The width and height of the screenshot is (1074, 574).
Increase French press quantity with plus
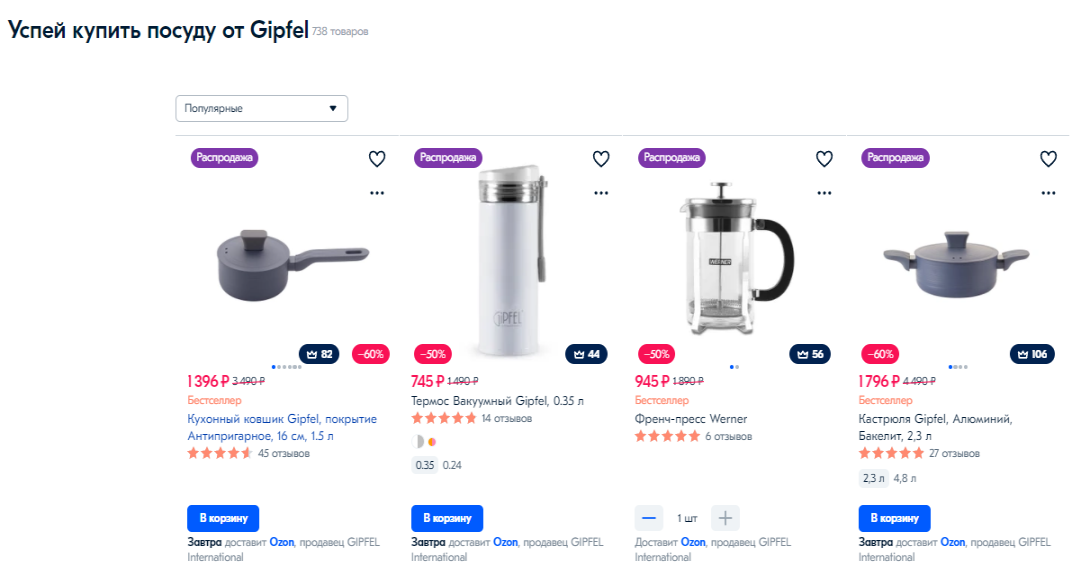tap(725, 519)
